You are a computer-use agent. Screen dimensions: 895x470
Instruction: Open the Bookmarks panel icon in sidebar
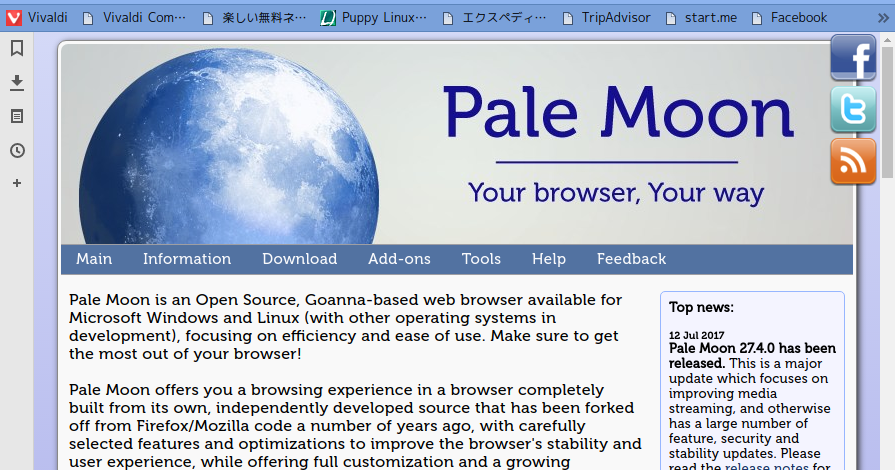tap(17, 48)
